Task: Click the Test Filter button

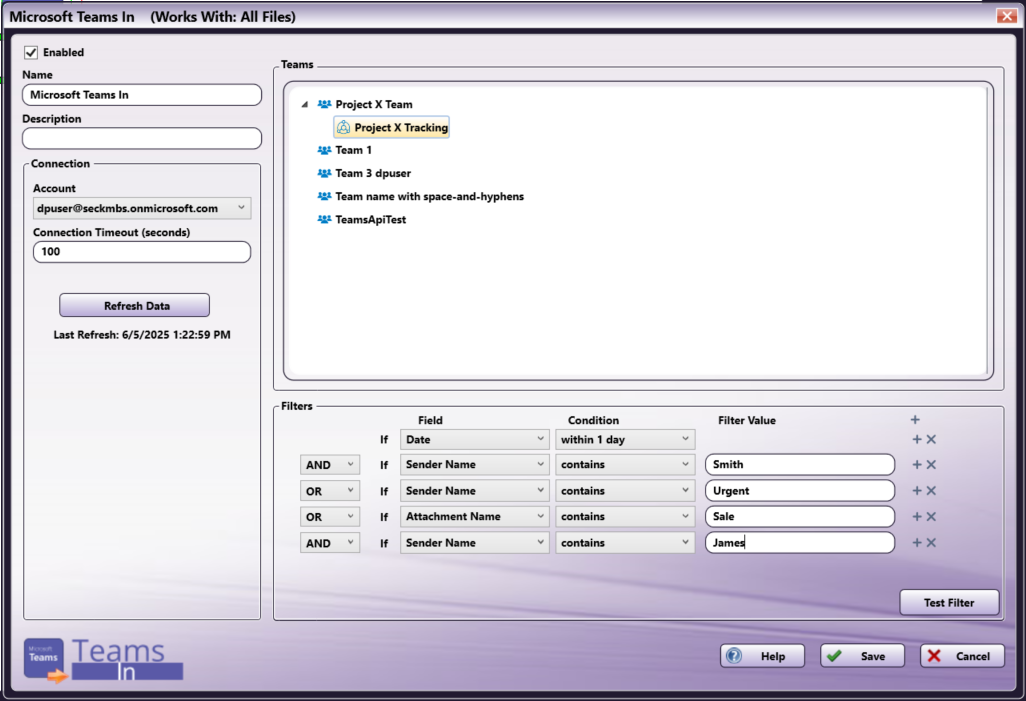Action: pos(949,603)
